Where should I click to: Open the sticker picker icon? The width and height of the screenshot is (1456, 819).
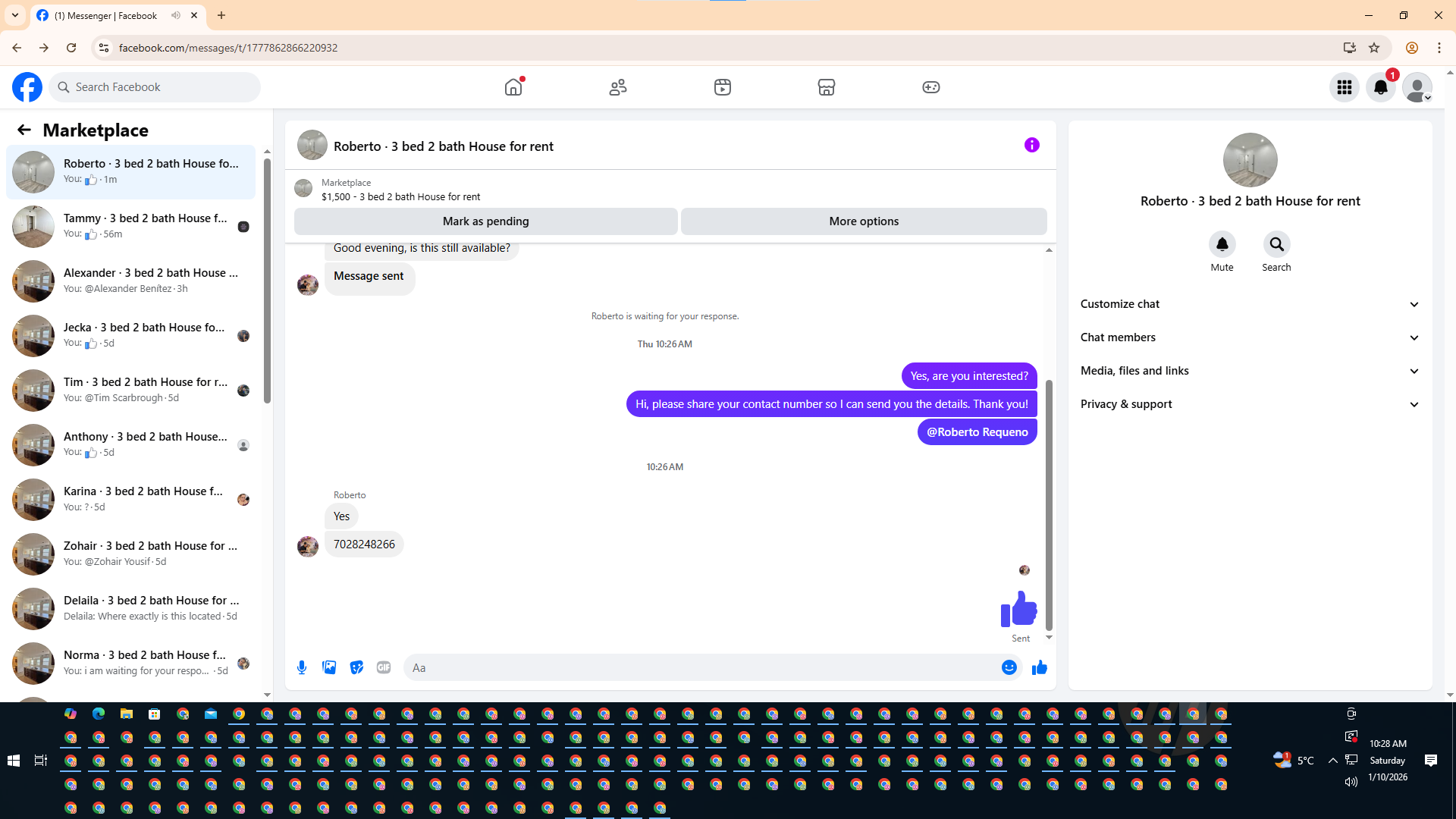point(356,667)
